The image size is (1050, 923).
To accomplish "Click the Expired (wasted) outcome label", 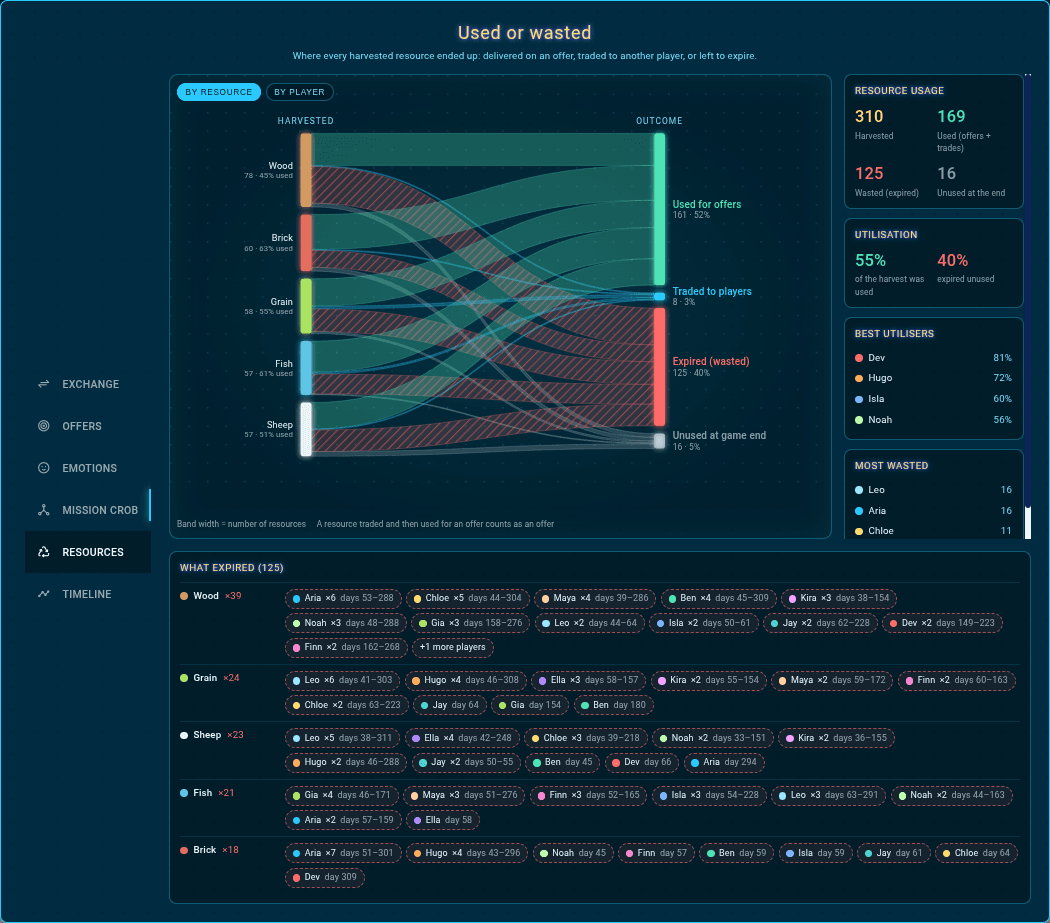I will pos(710,361).
